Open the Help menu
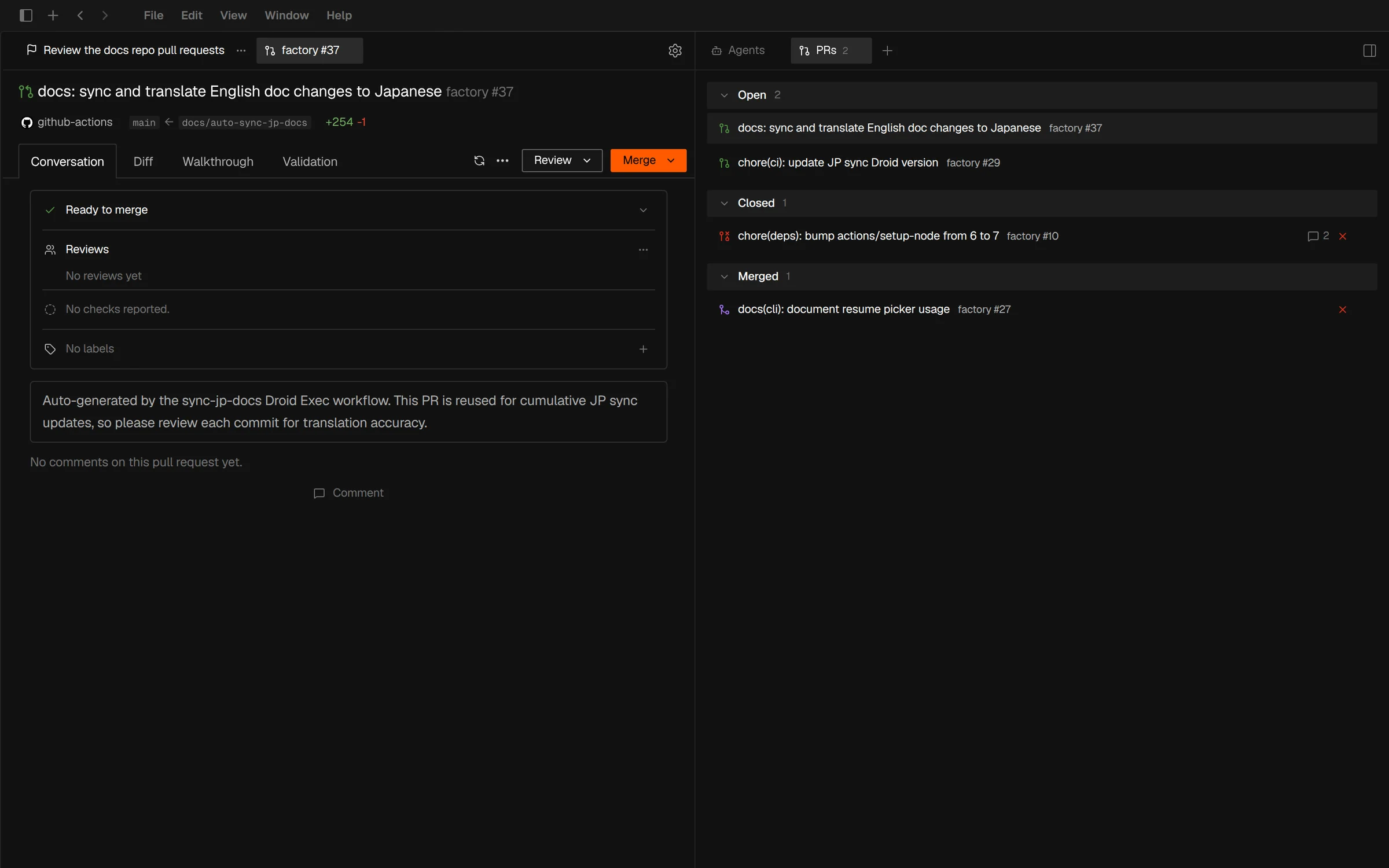This screenshot has width=1389, height=868. point(339,16)
